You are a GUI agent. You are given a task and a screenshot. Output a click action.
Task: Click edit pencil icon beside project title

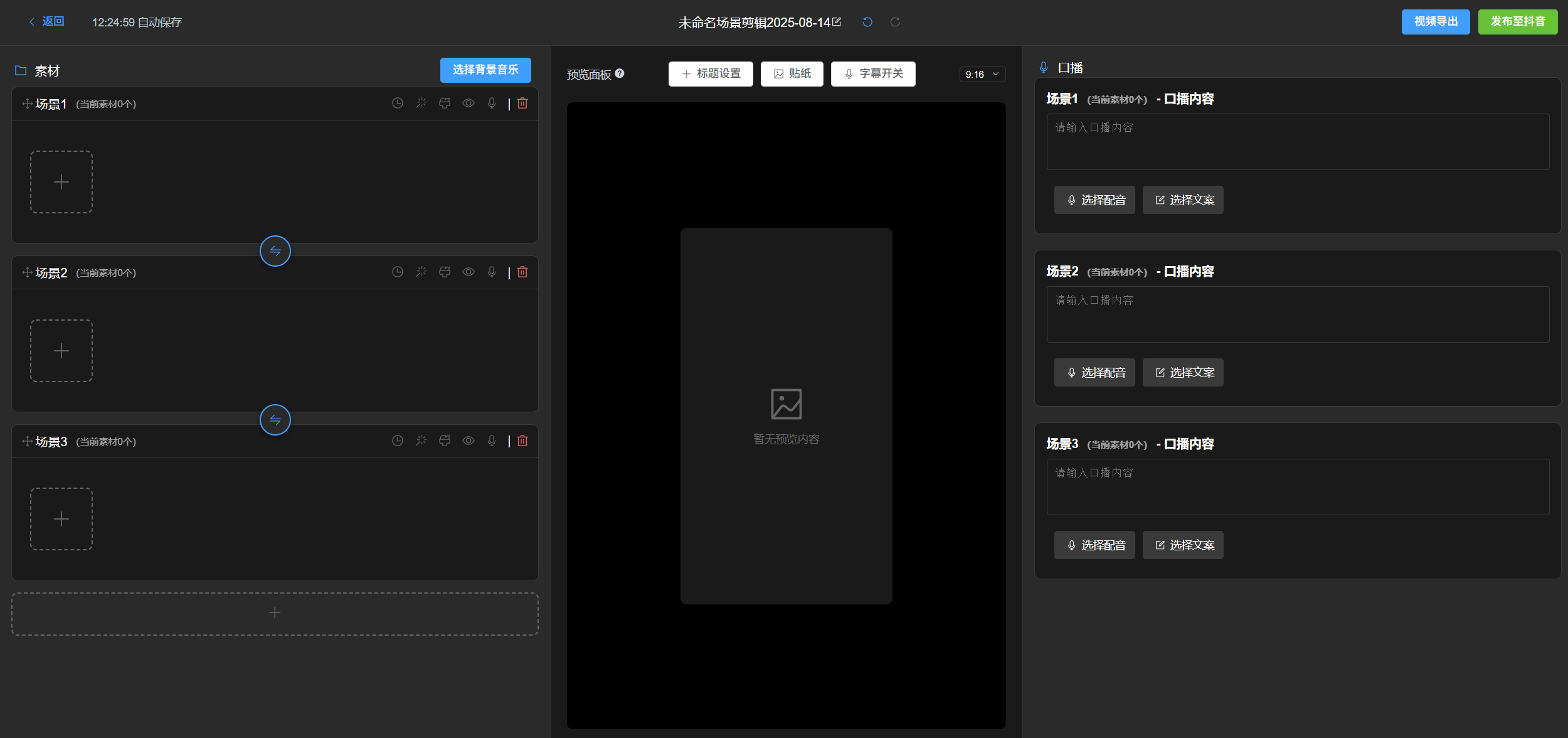tap(837, 22)
